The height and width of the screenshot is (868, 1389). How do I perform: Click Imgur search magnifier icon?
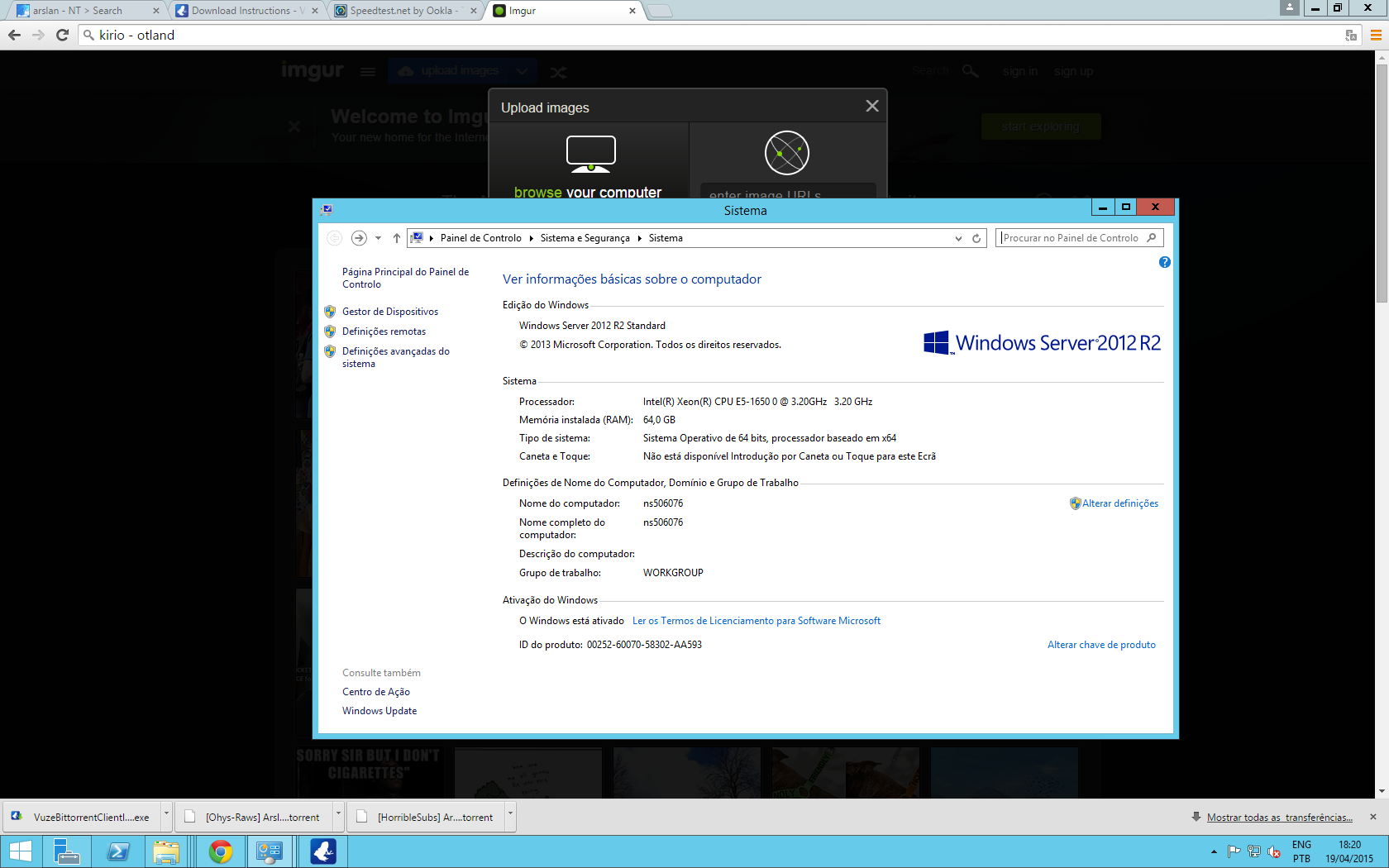pos(971,71)
